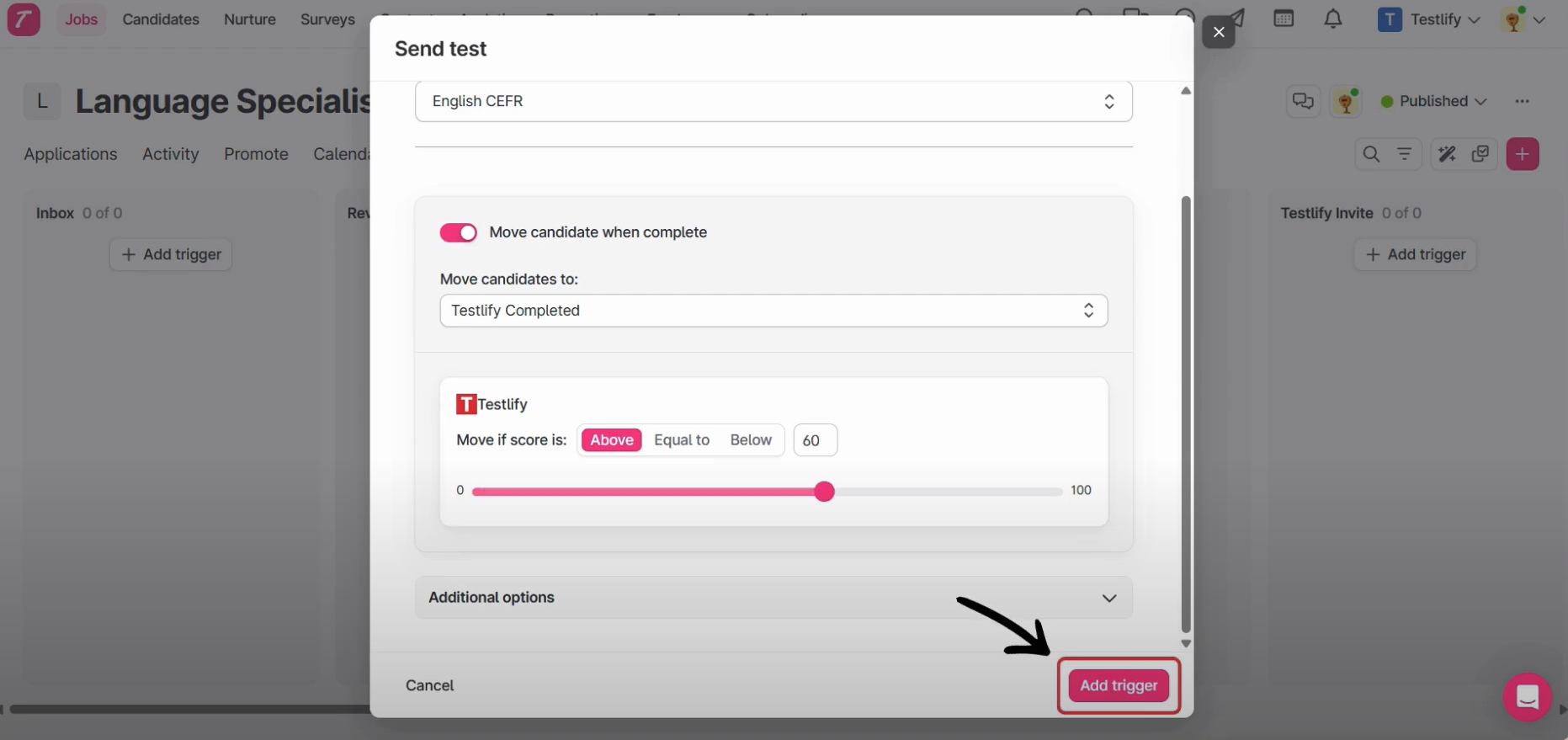Click the Send test dialog title
This screenshot has height=740, width=1568.
click(440, 49)
